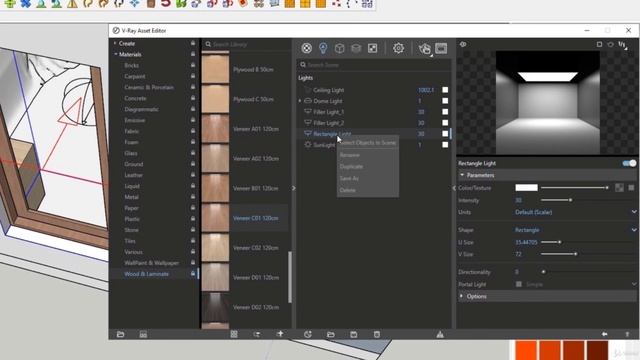Image resolution: width=640 pixels, height=360 pixels.
Task: Click the Rectangle Light row icon
Action: 308,133
